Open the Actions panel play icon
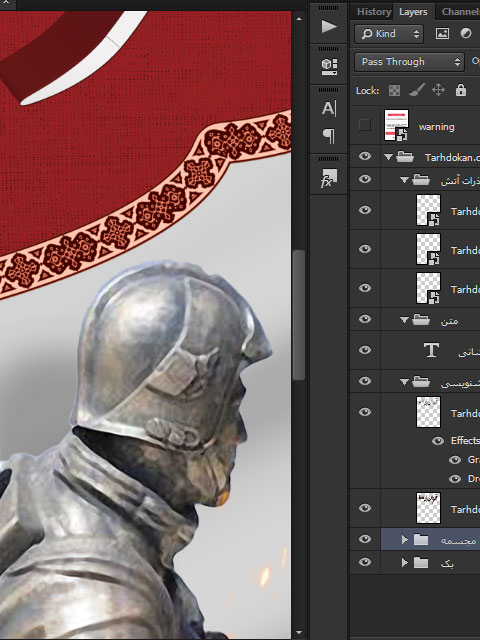 (329, 27)
